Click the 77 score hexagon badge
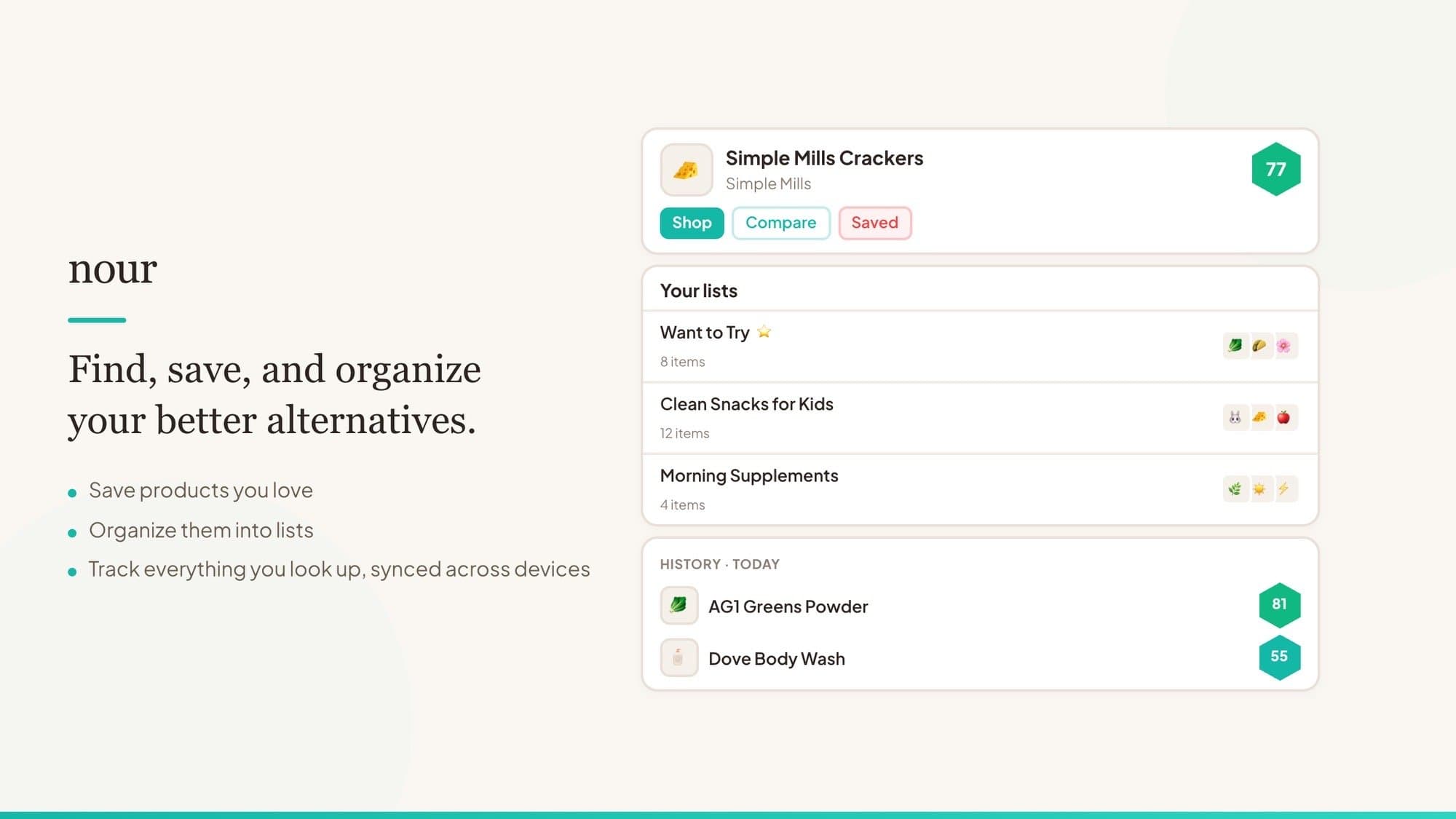This screenshot has width=1456, height=819. 1275,170
